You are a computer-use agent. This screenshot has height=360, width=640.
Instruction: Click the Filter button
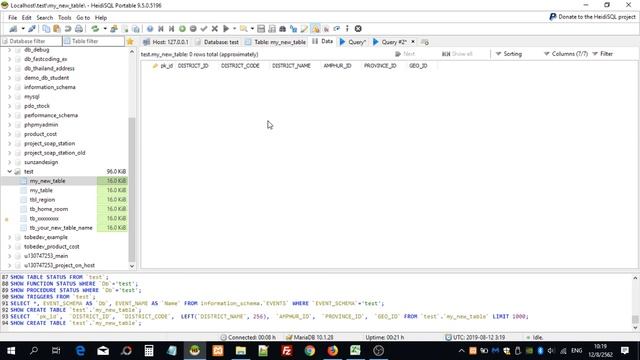click(x=602, y=54)
